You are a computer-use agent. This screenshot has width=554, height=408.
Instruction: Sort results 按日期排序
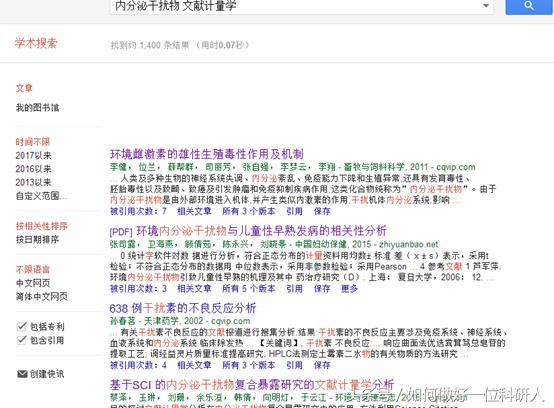pos(37,240)
